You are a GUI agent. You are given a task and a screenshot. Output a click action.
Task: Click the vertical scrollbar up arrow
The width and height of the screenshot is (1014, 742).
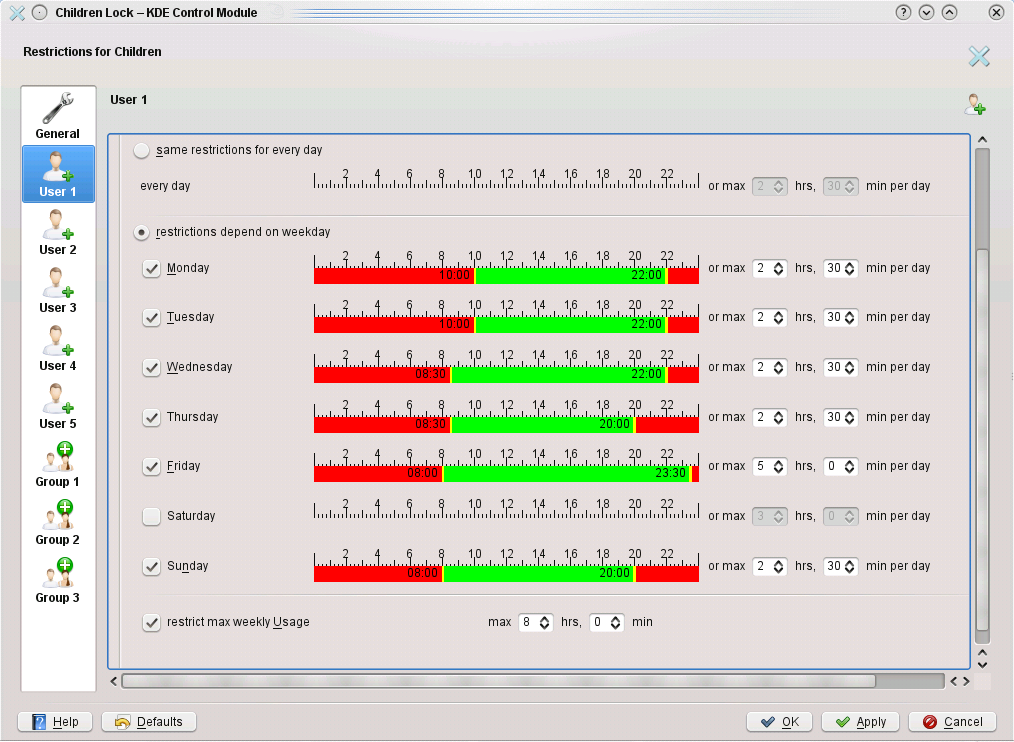pos(982,140)
